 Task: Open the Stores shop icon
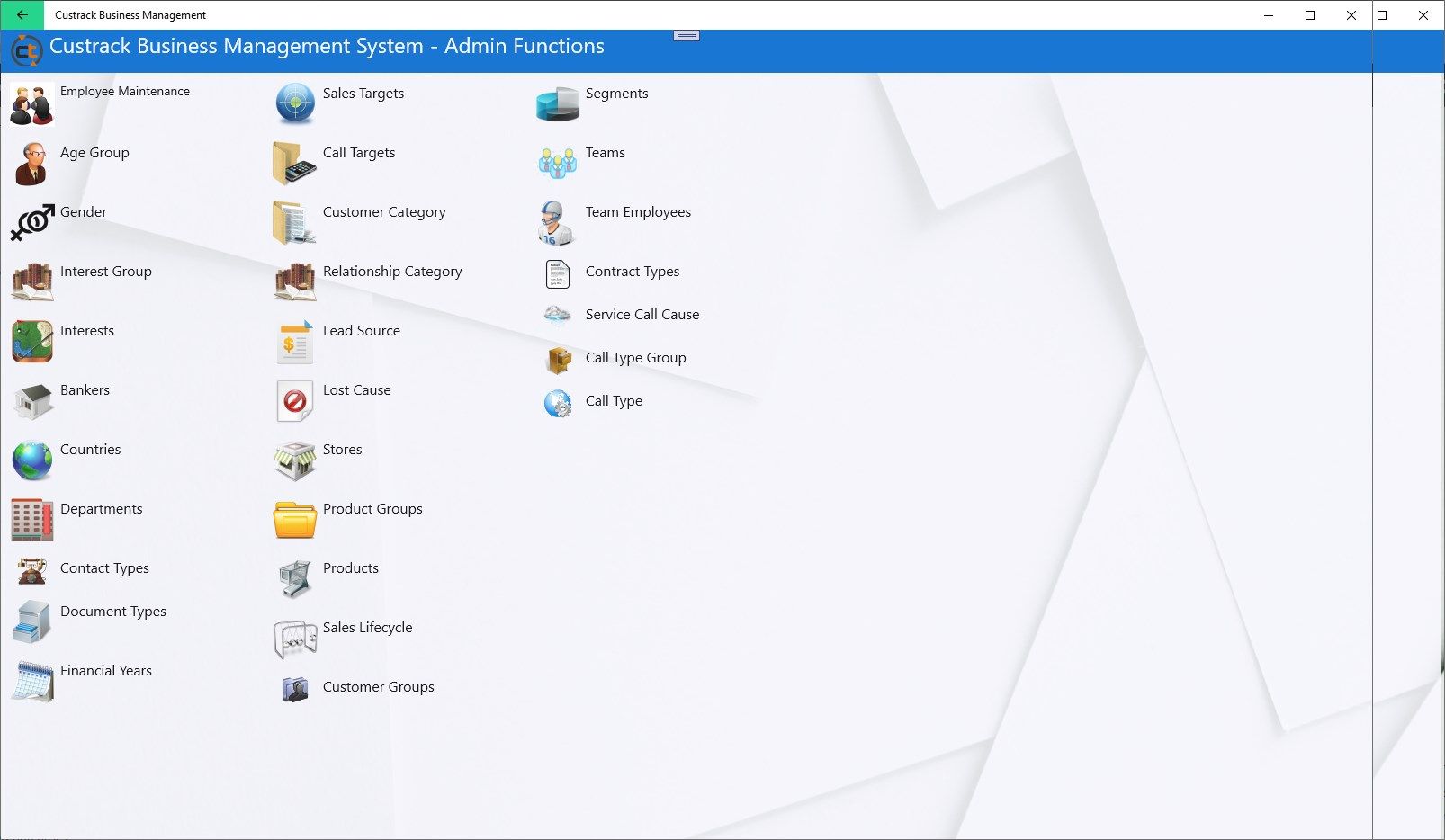tap(295, 460)
